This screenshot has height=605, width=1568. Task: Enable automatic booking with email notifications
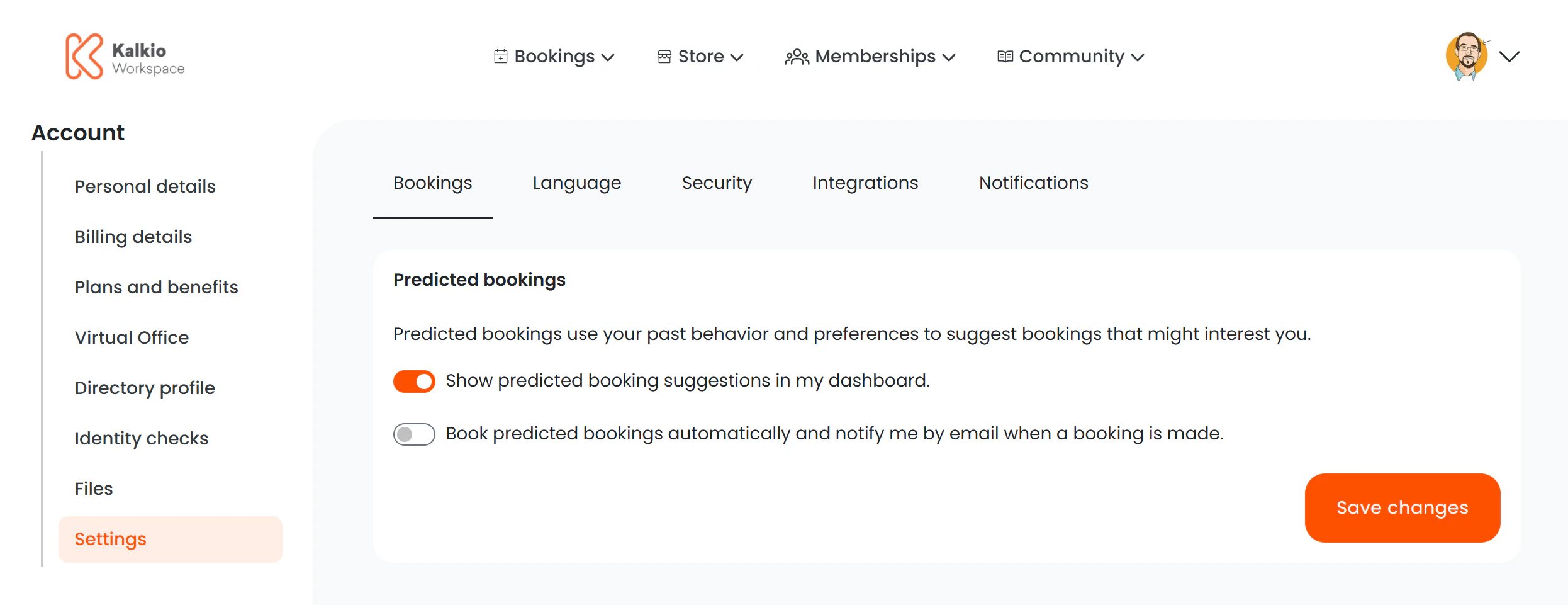tap(414, 434)
